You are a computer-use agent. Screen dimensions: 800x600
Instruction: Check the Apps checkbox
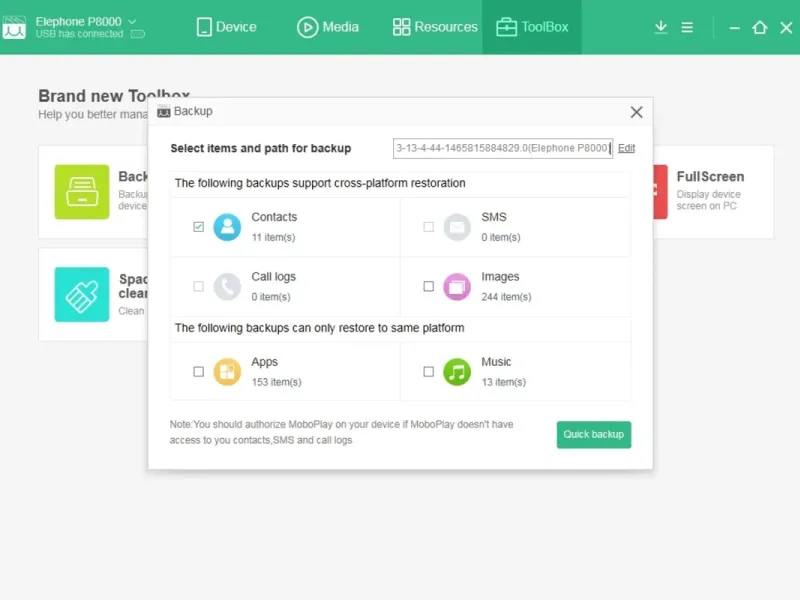click(x=198, y=371)
